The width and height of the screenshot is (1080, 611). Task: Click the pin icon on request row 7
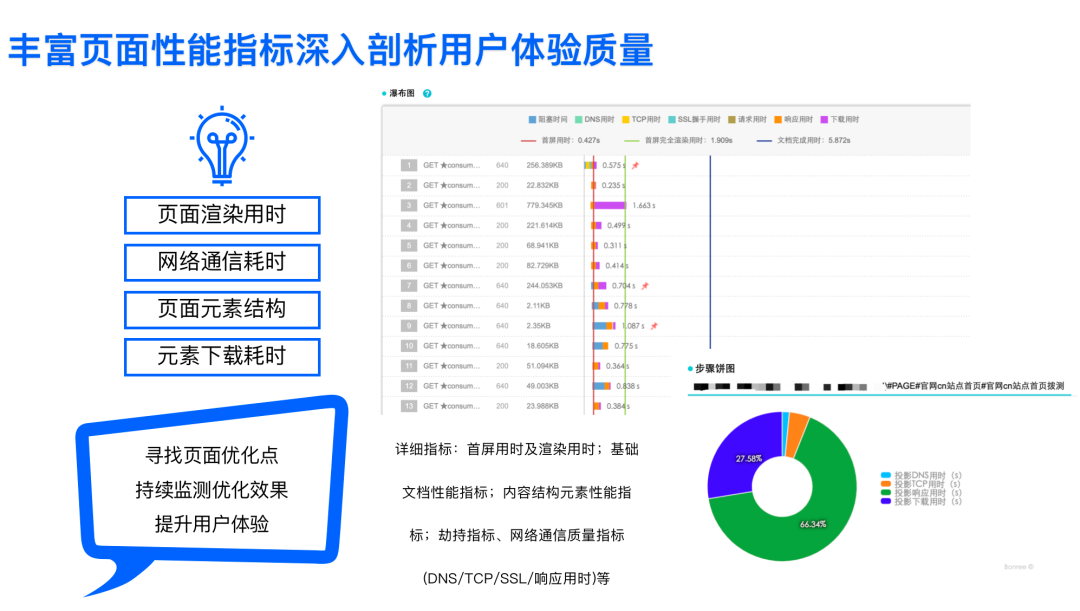[x=646, y=285]
